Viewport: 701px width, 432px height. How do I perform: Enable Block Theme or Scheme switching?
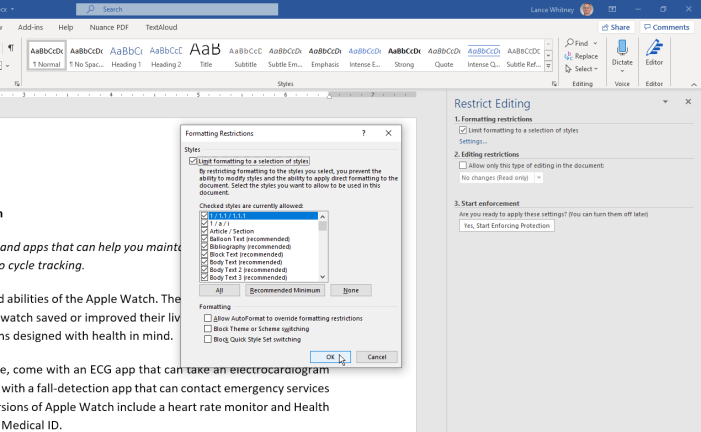(x=207, y=329)
